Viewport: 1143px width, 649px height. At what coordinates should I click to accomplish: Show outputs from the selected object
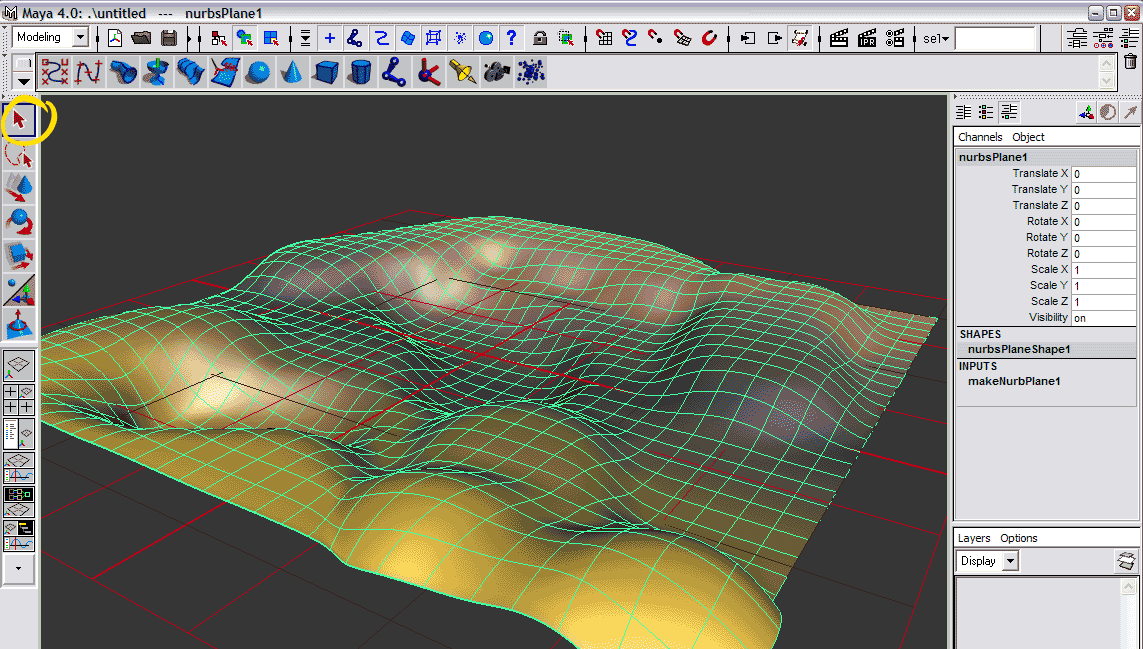[774, 38]
